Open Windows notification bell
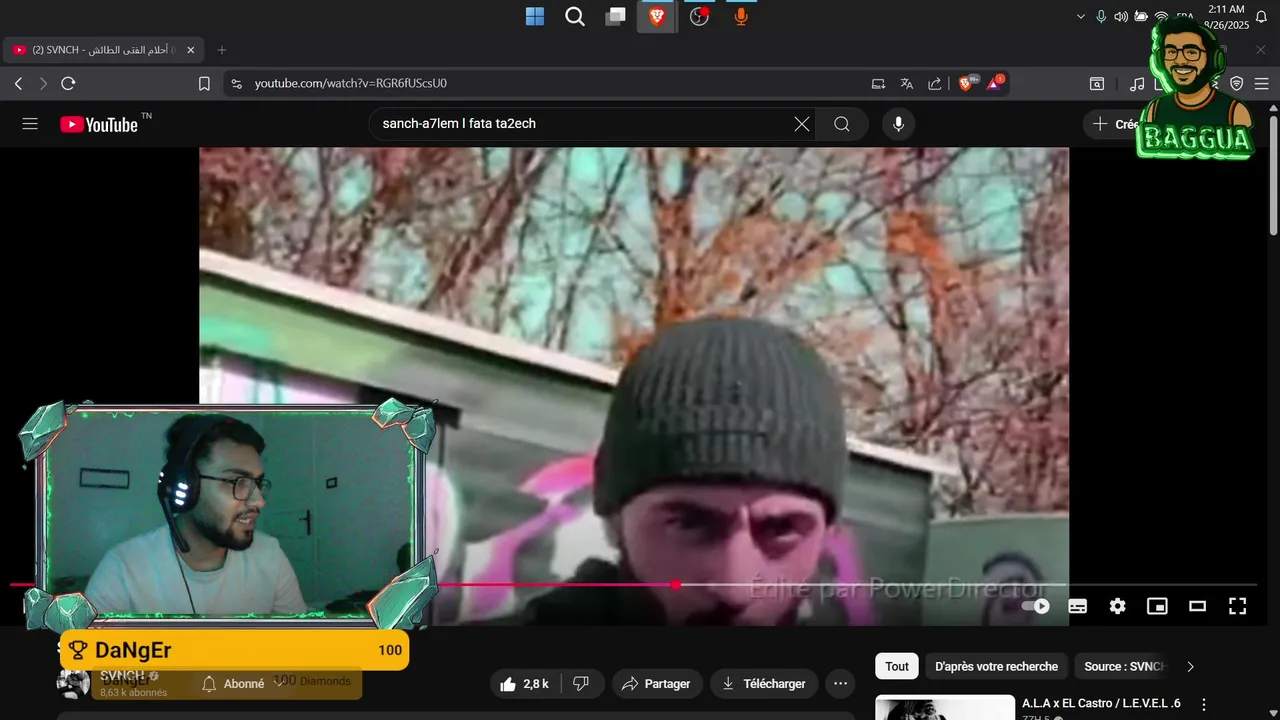The image size is (1280, 720). pyautogui.click(x=1261, y=17)
